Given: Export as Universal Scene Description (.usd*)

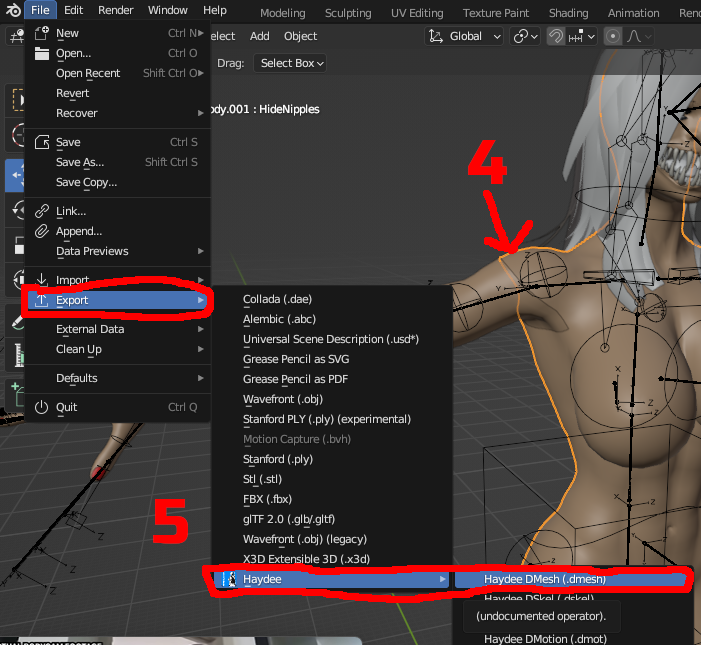Looking at the screenshot, I should click(x=332, y=339).
